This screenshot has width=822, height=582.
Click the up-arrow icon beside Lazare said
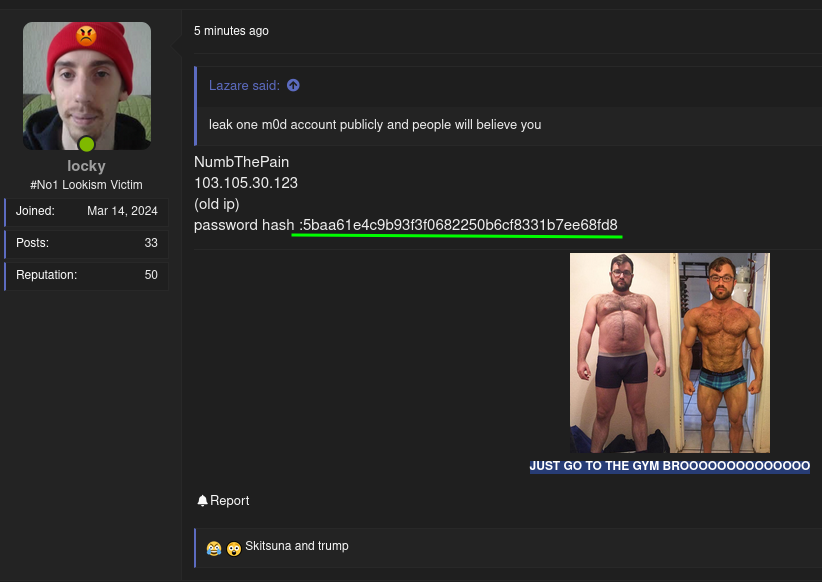293,85
